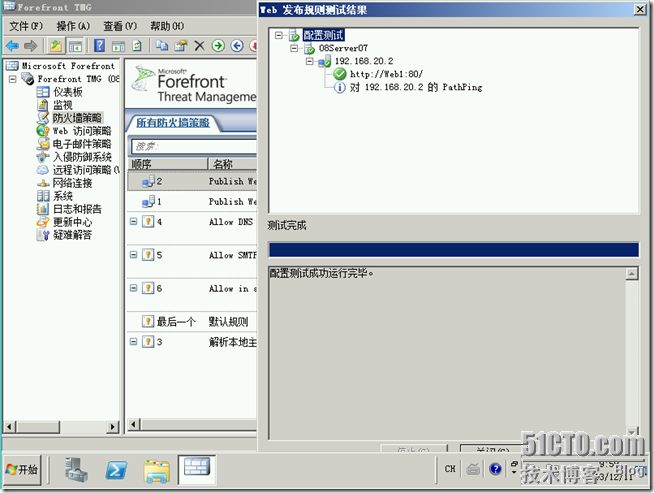Select rule 1 Publish Web row

(x=192, y=201)
